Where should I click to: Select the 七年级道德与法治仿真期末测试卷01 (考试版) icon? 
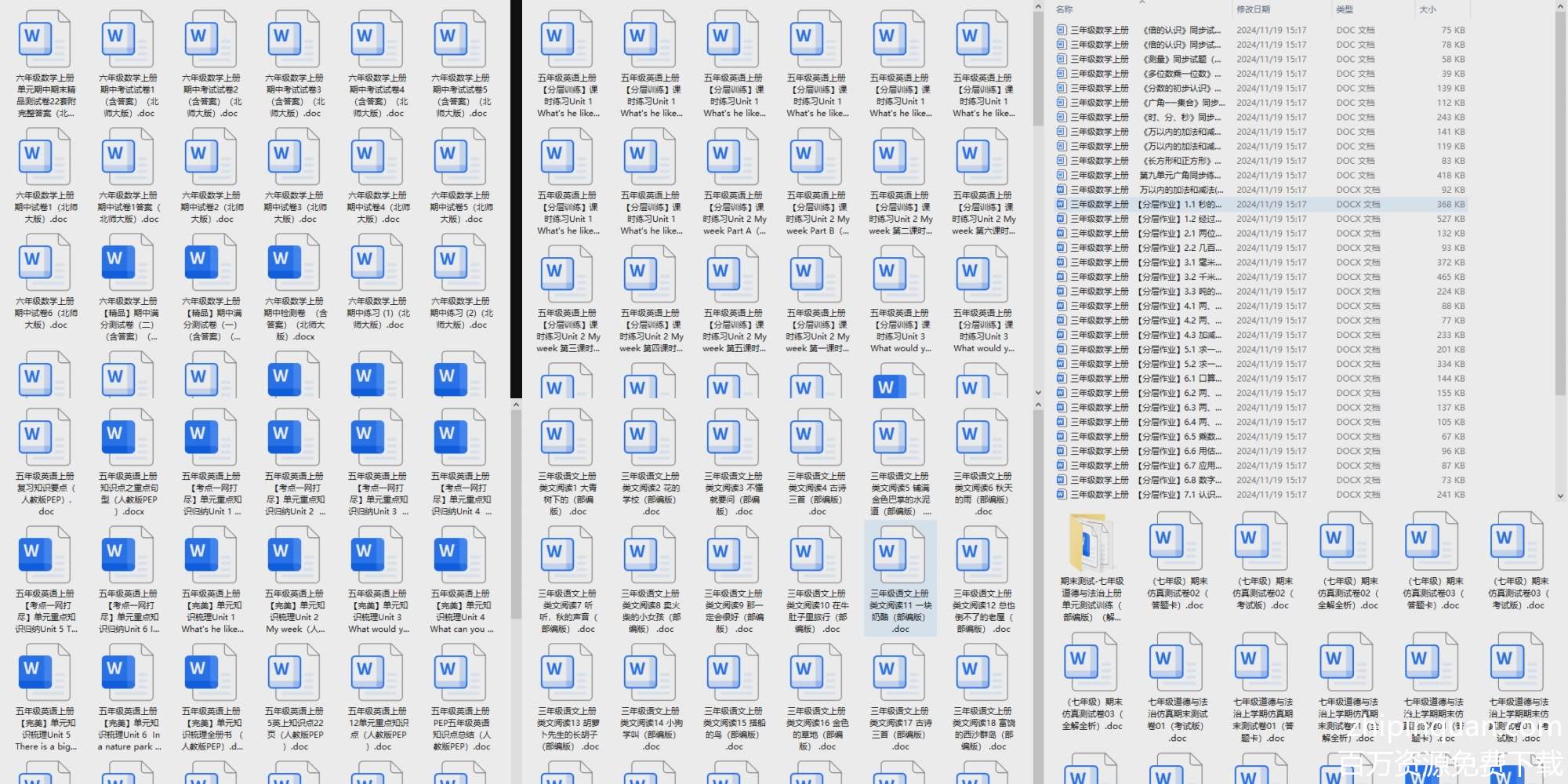click(1176, 662)
